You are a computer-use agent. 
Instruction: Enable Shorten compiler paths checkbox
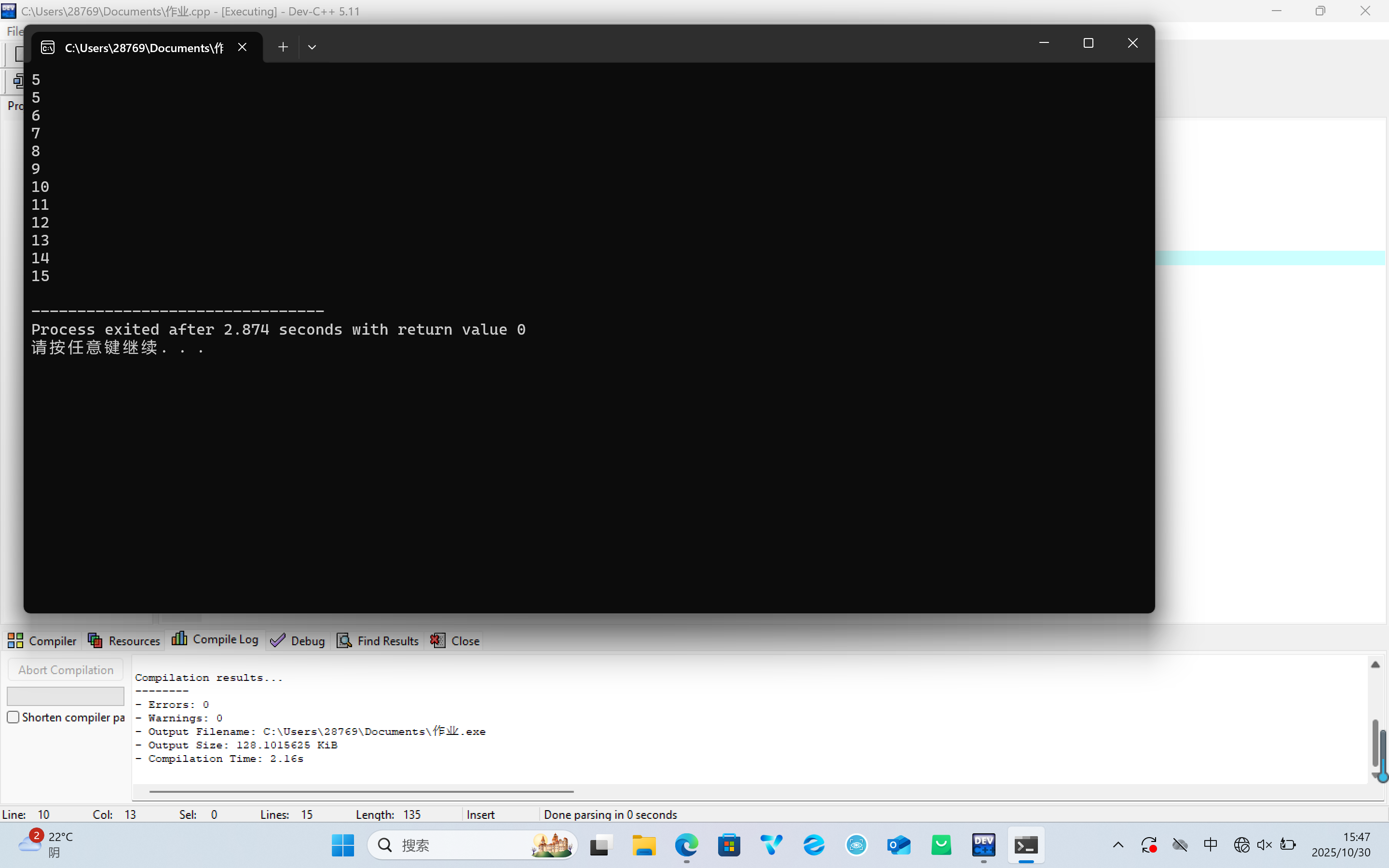(13, 717)
